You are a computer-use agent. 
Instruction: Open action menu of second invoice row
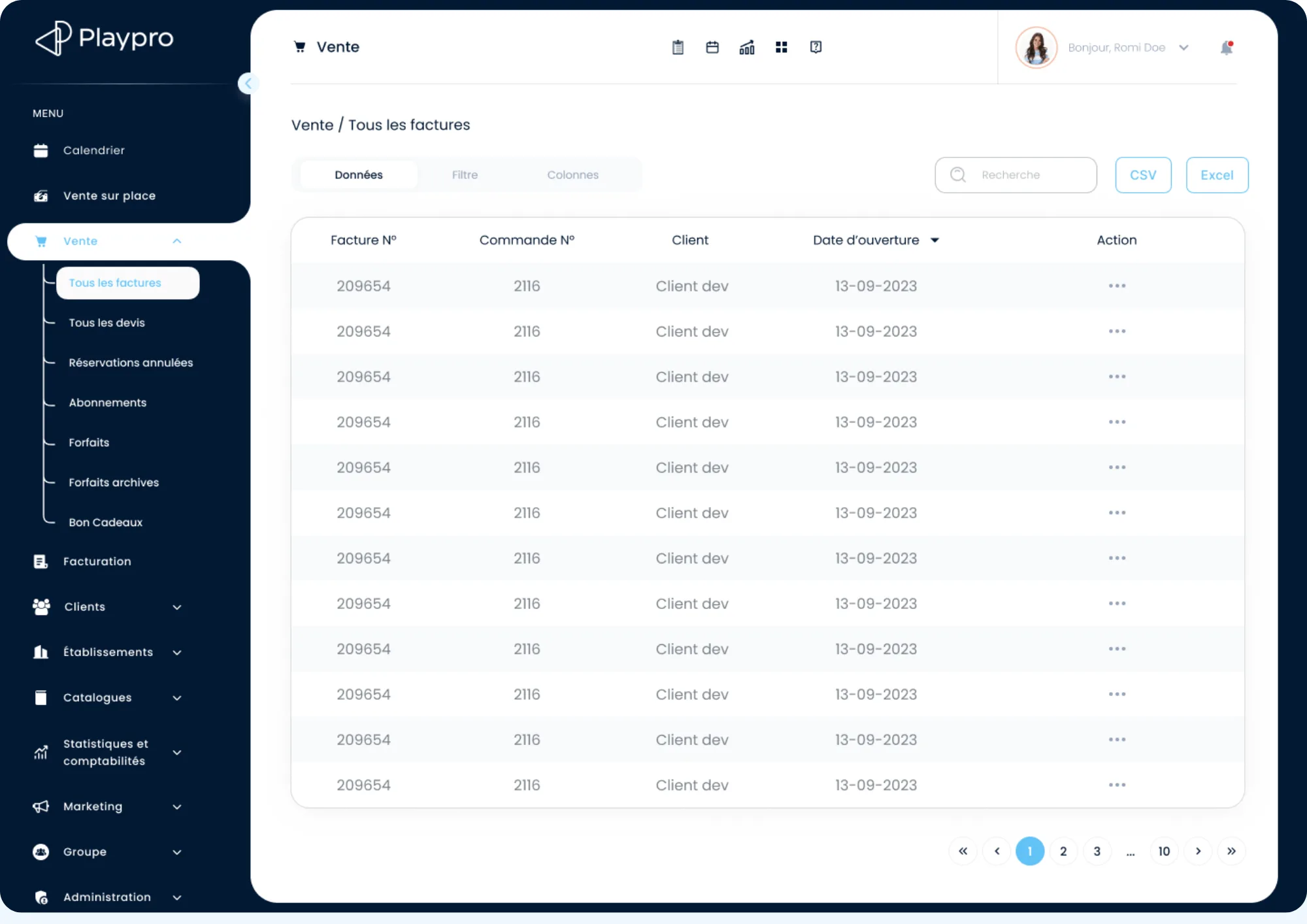[1117, 331]
